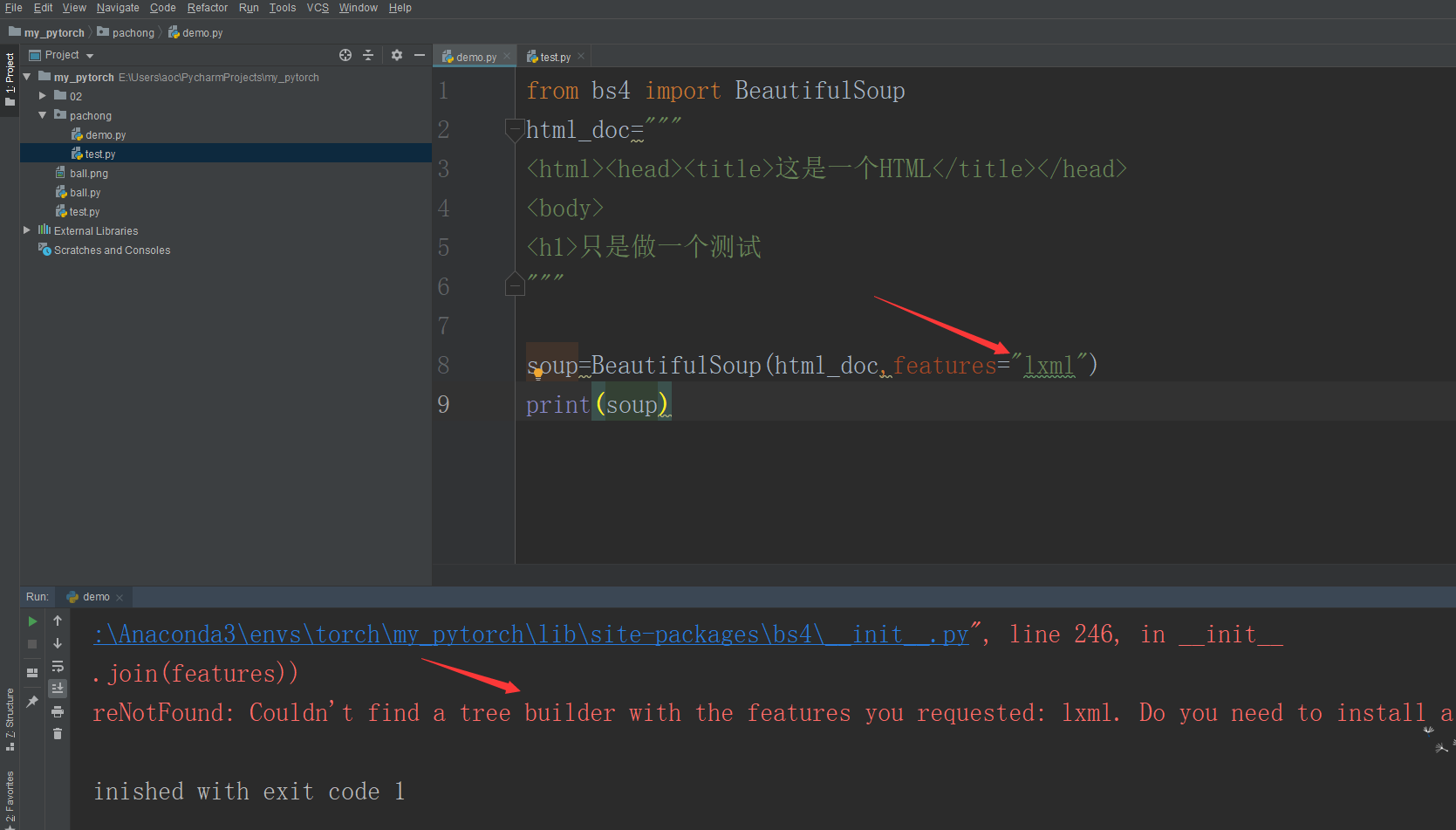Toggle Scroll to End in Run console
Viewport: 1456px width, 830px height.
tap(58, 689)
